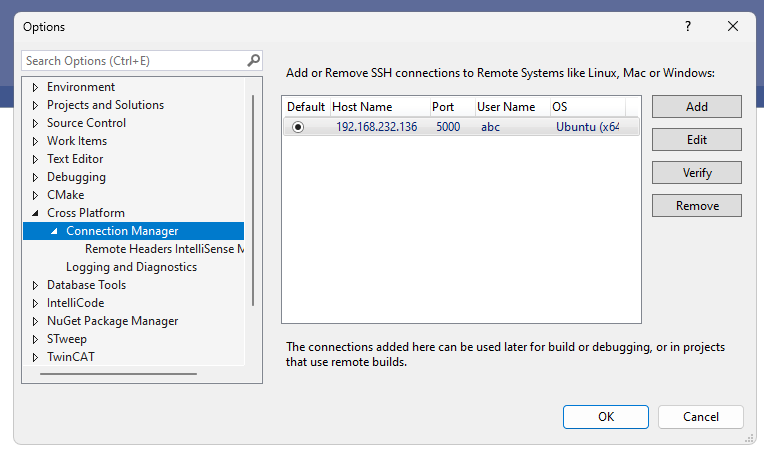Image resolution: width=764 pixels, height=459 pixels.
Task: Click the search magnifier icon
Action: [x=253, y=60]
